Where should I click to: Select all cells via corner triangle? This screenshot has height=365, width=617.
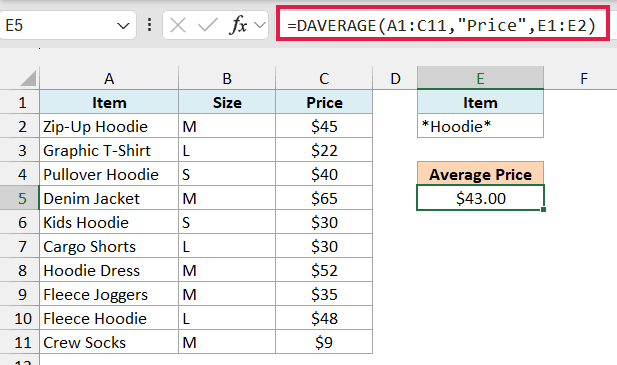click(28, 78)
